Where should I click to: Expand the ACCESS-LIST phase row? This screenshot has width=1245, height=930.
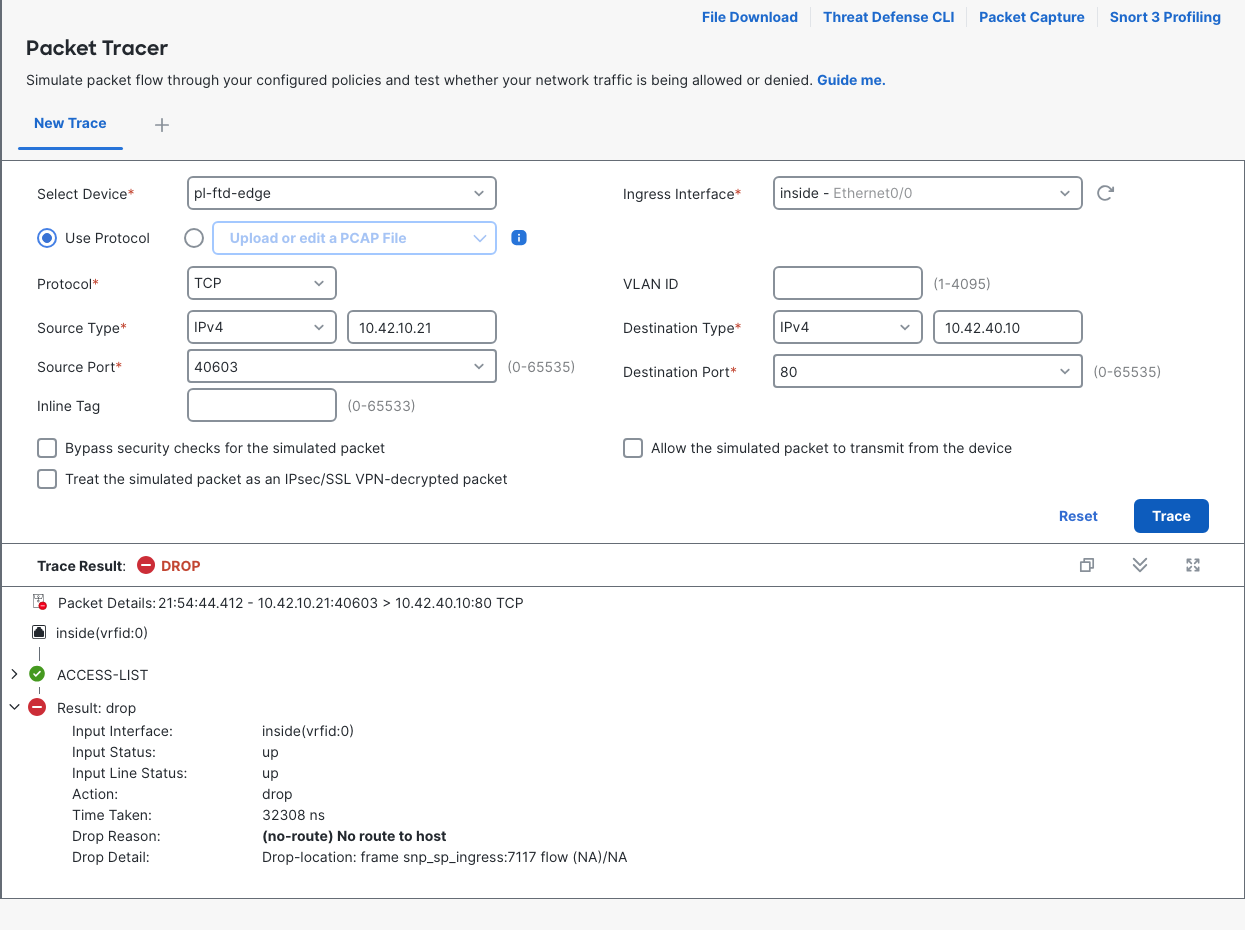14,674
